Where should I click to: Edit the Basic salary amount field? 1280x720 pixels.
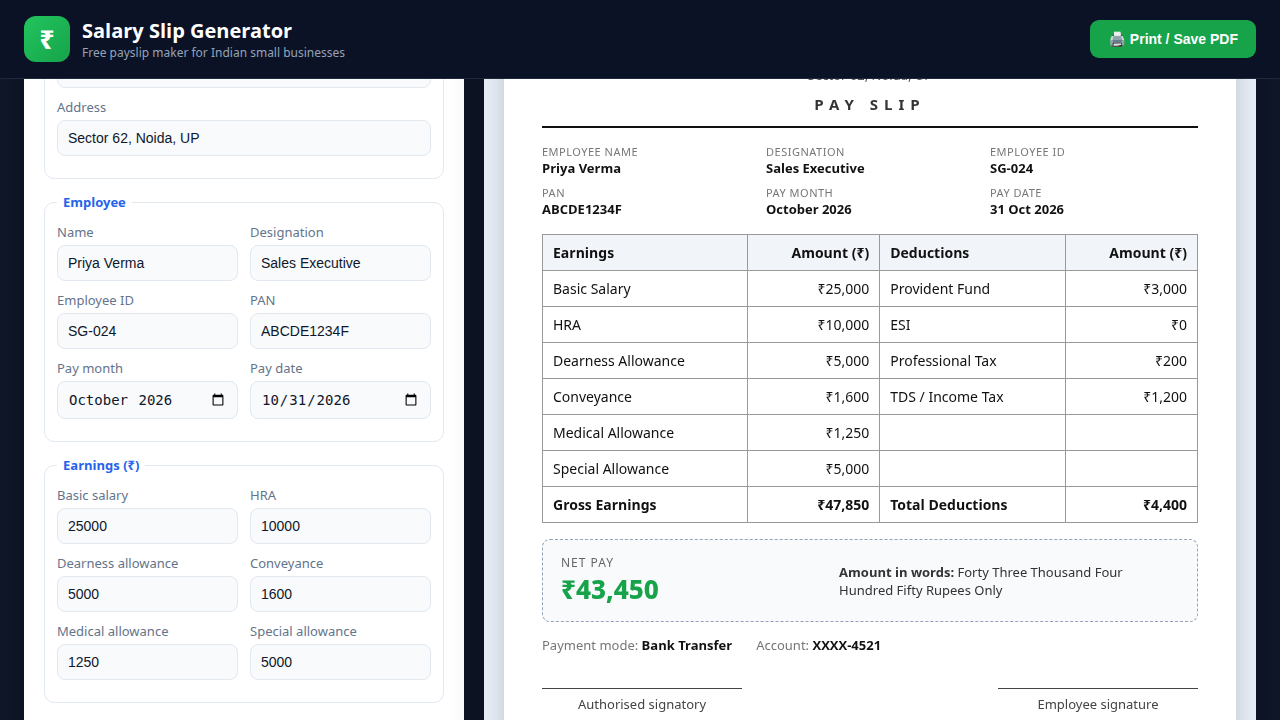(147, 526)
